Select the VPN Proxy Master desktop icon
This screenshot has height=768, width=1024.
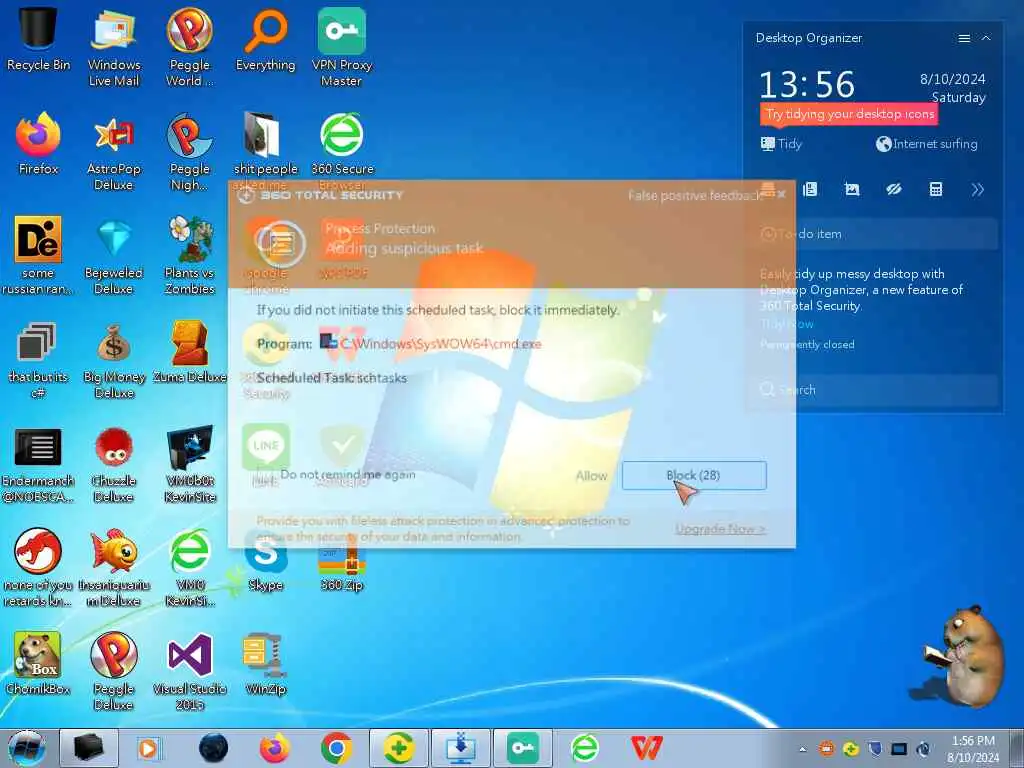pos(342,47)
